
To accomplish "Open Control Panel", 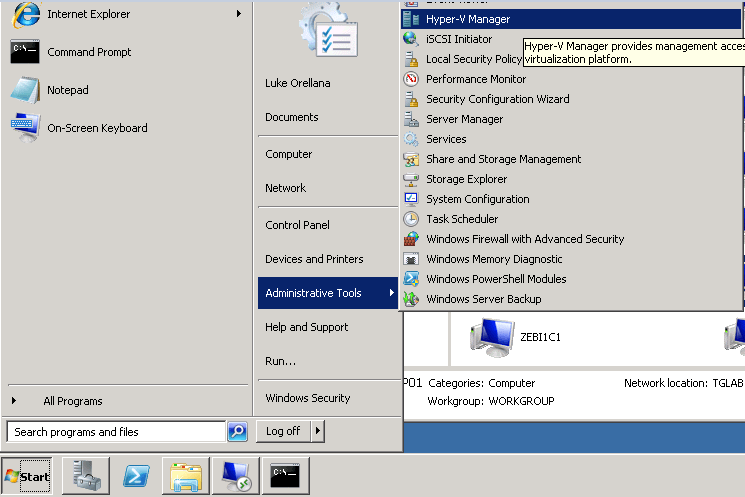I will [x=297, y=225].
